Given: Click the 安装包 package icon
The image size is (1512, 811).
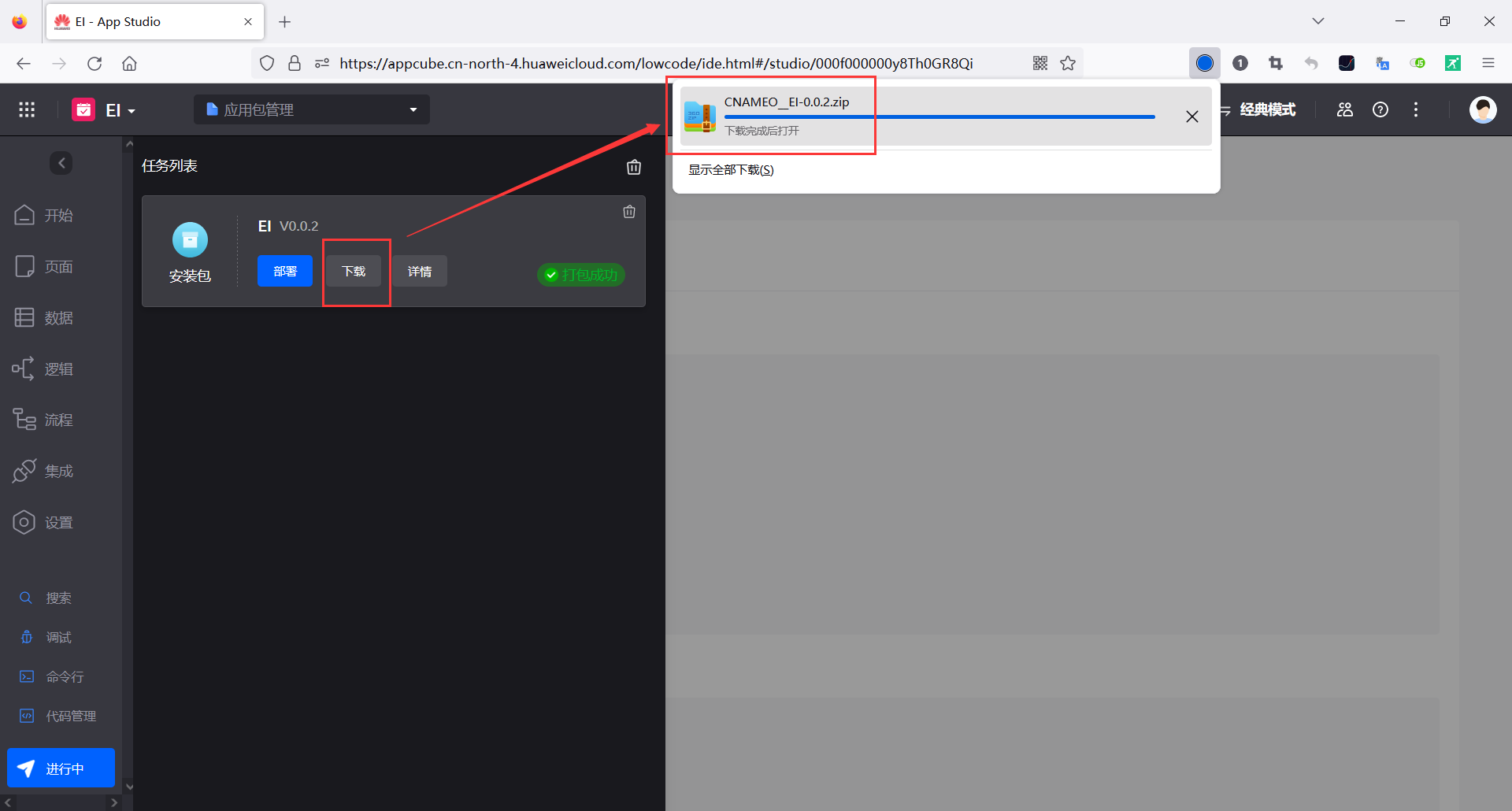Looking at the screenshot, I should 190,239.
